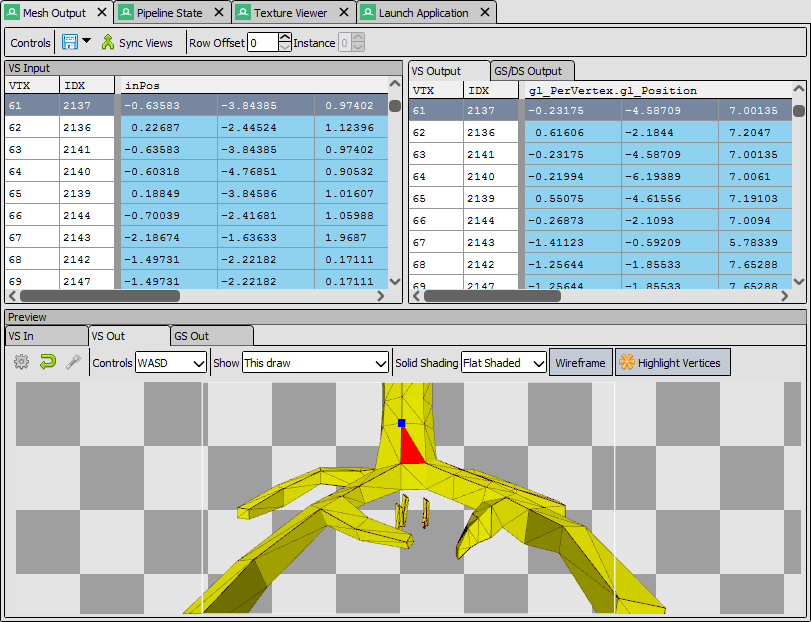The image size is (811, 622).
Task: Click the green reset camera arrow icon
Action: pos(48,362)
